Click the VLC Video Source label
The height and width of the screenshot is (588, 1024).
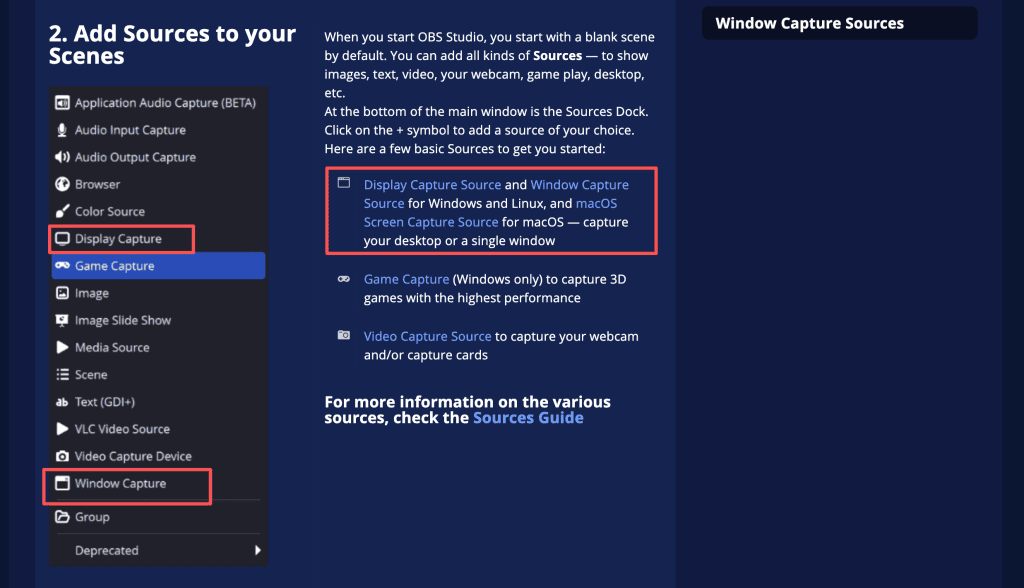(122, 429)
